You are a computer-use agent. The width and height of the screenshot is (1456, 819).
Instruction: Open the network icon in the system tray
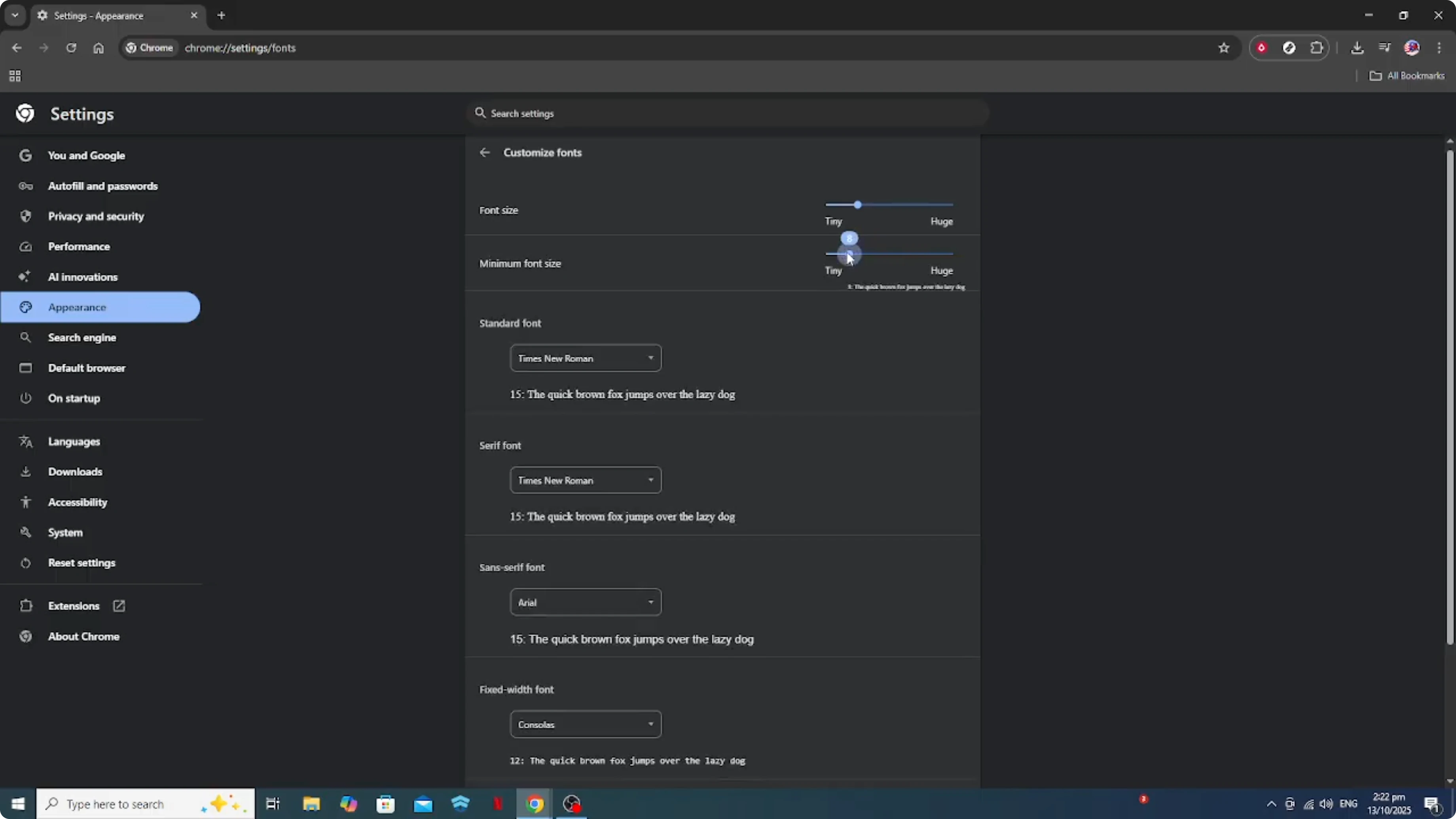pos(1308,804)
